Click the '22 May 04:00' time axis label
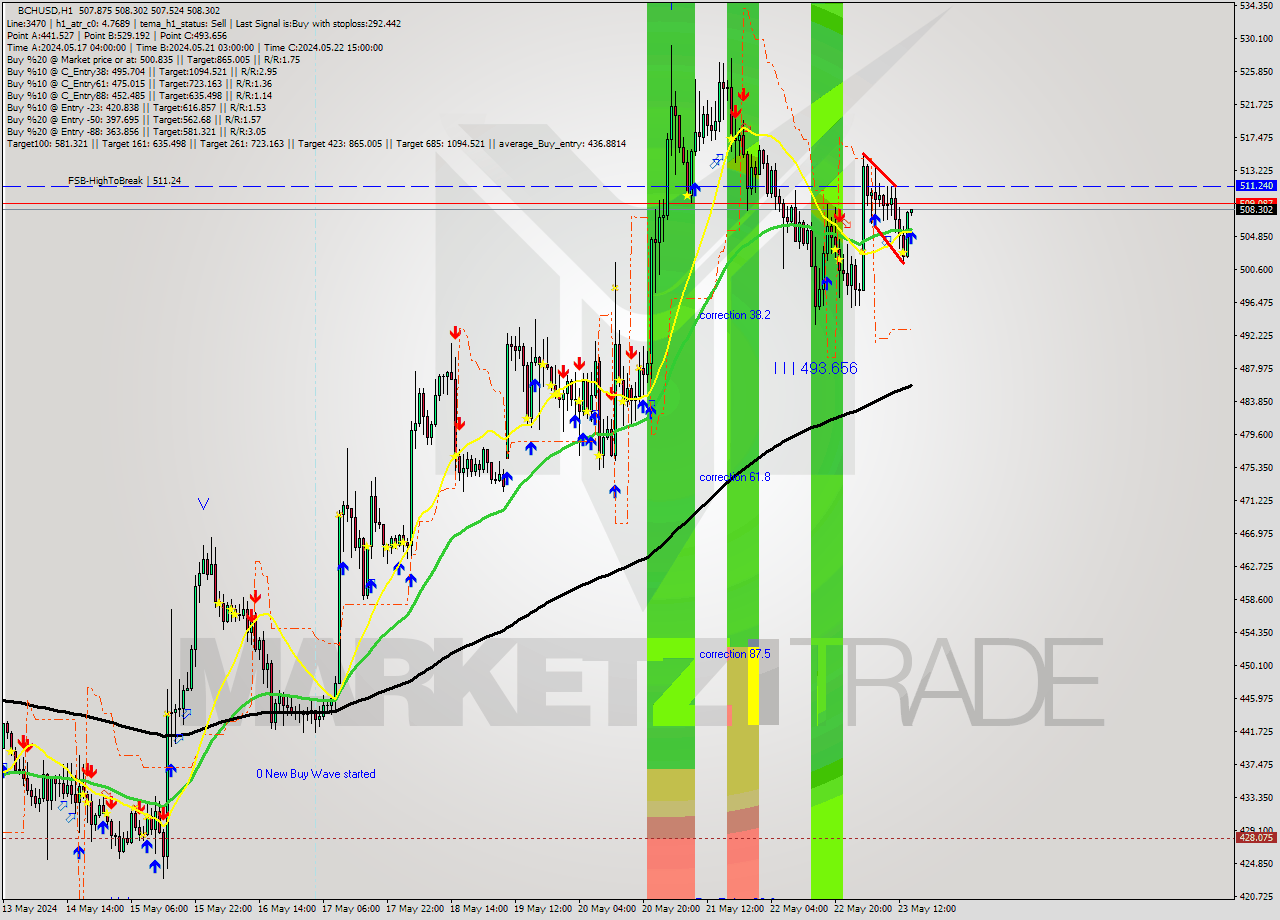The image size is (1280, 920). point(799,909)
